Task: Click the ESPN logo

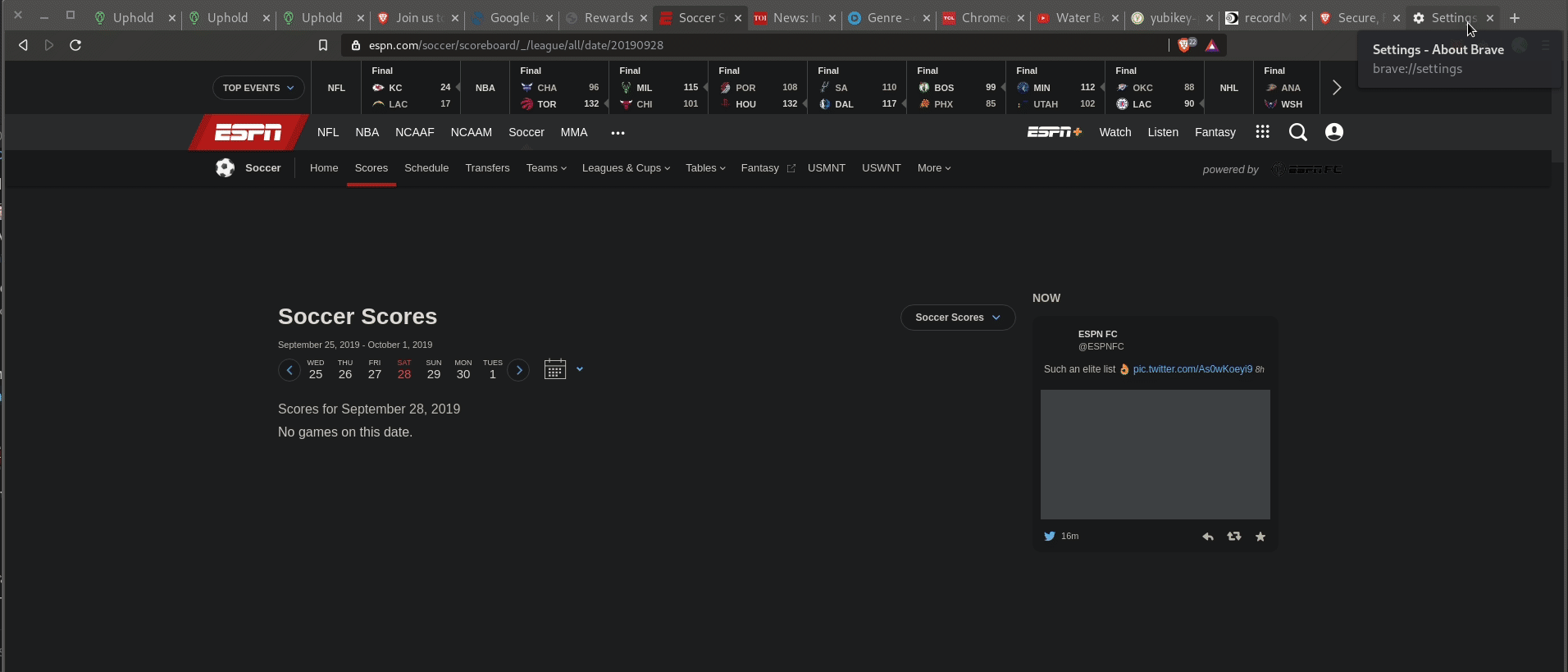Action: (x=248, y=132)
